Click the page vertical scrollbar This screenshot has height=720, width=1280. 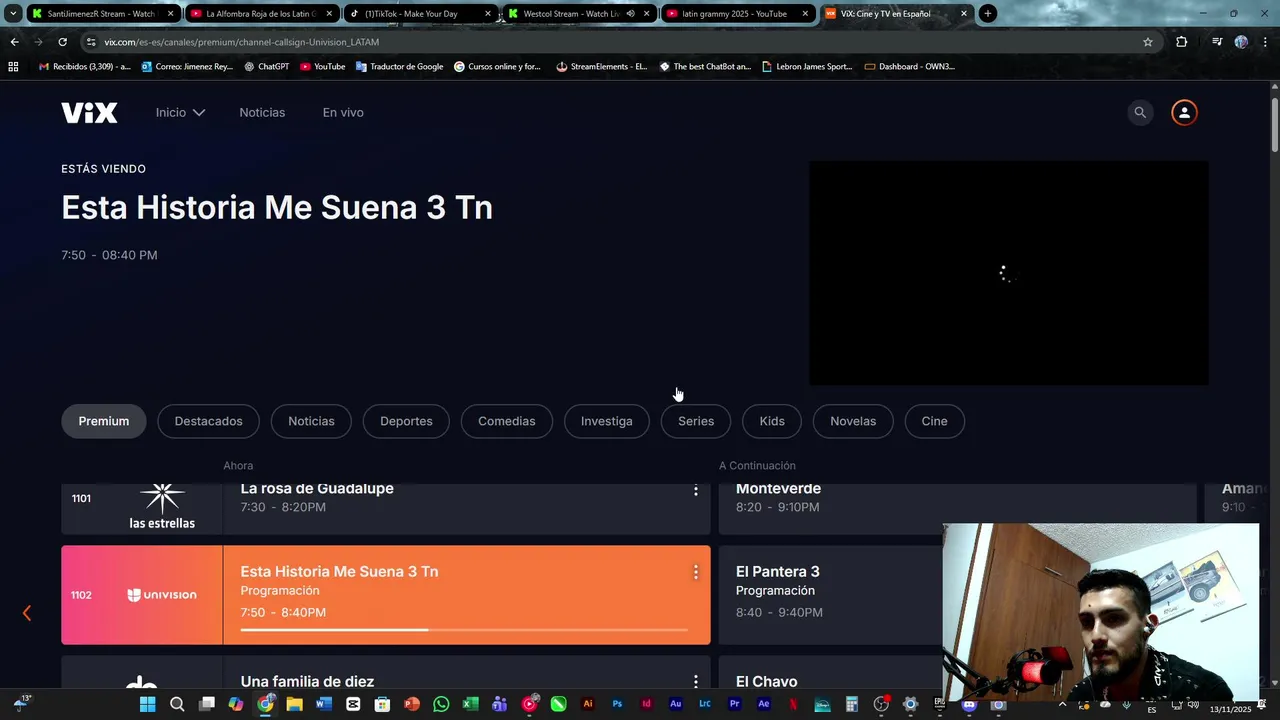1275,125
